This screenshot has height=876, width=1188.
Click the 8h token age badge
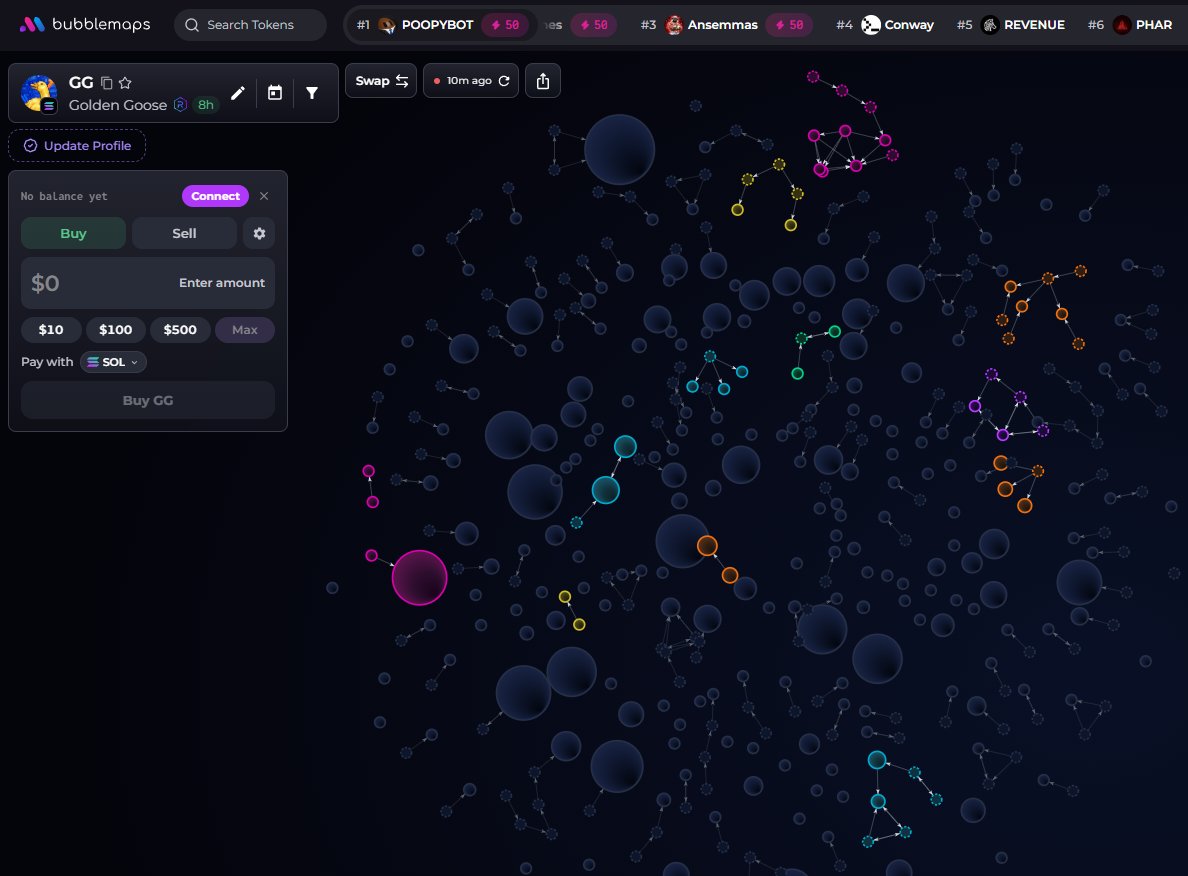pyautogui.click(x=205, y=105)
